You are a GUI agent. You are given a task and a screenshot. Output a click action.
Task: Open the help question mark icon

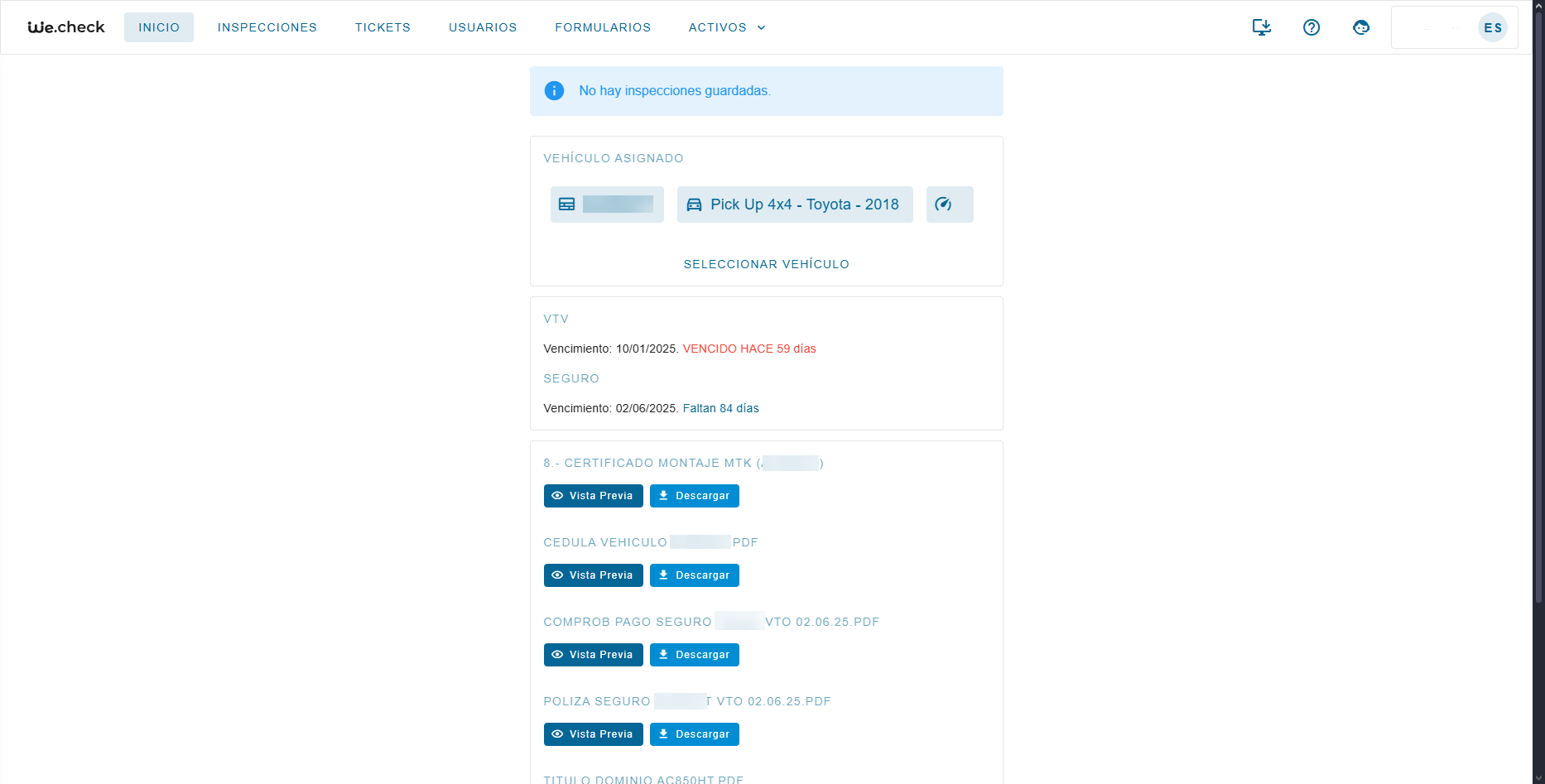(1311, 27)
